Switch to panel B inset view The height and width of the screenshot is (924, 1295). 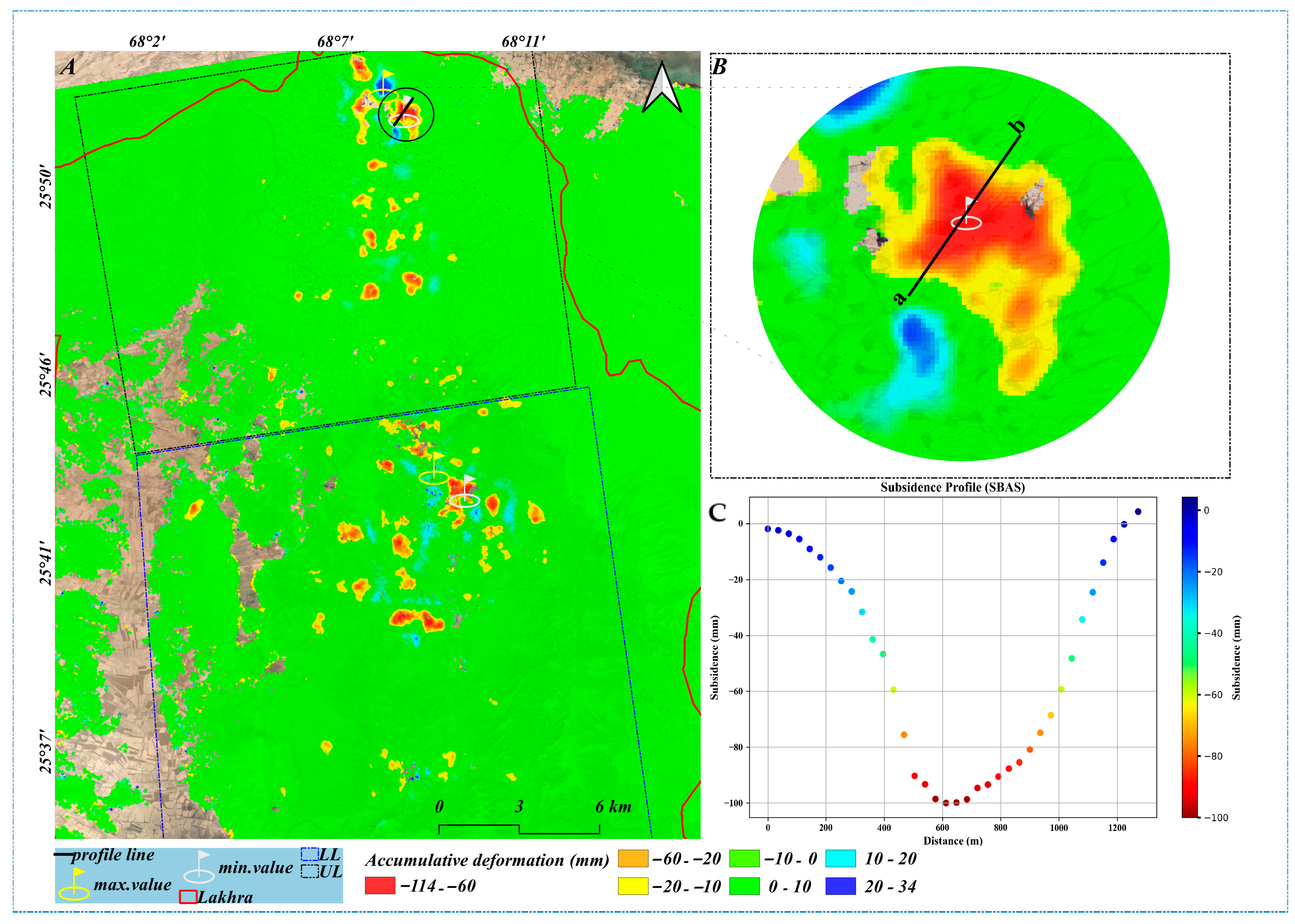click(x=720, y=68)
